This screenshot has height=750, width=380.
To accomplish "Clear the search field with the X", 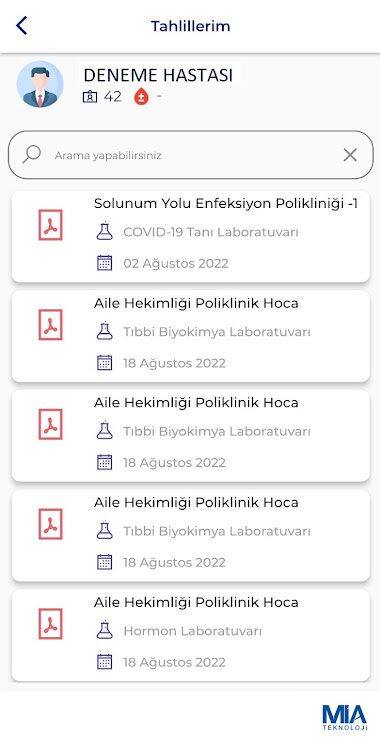I will click(350, 155).
